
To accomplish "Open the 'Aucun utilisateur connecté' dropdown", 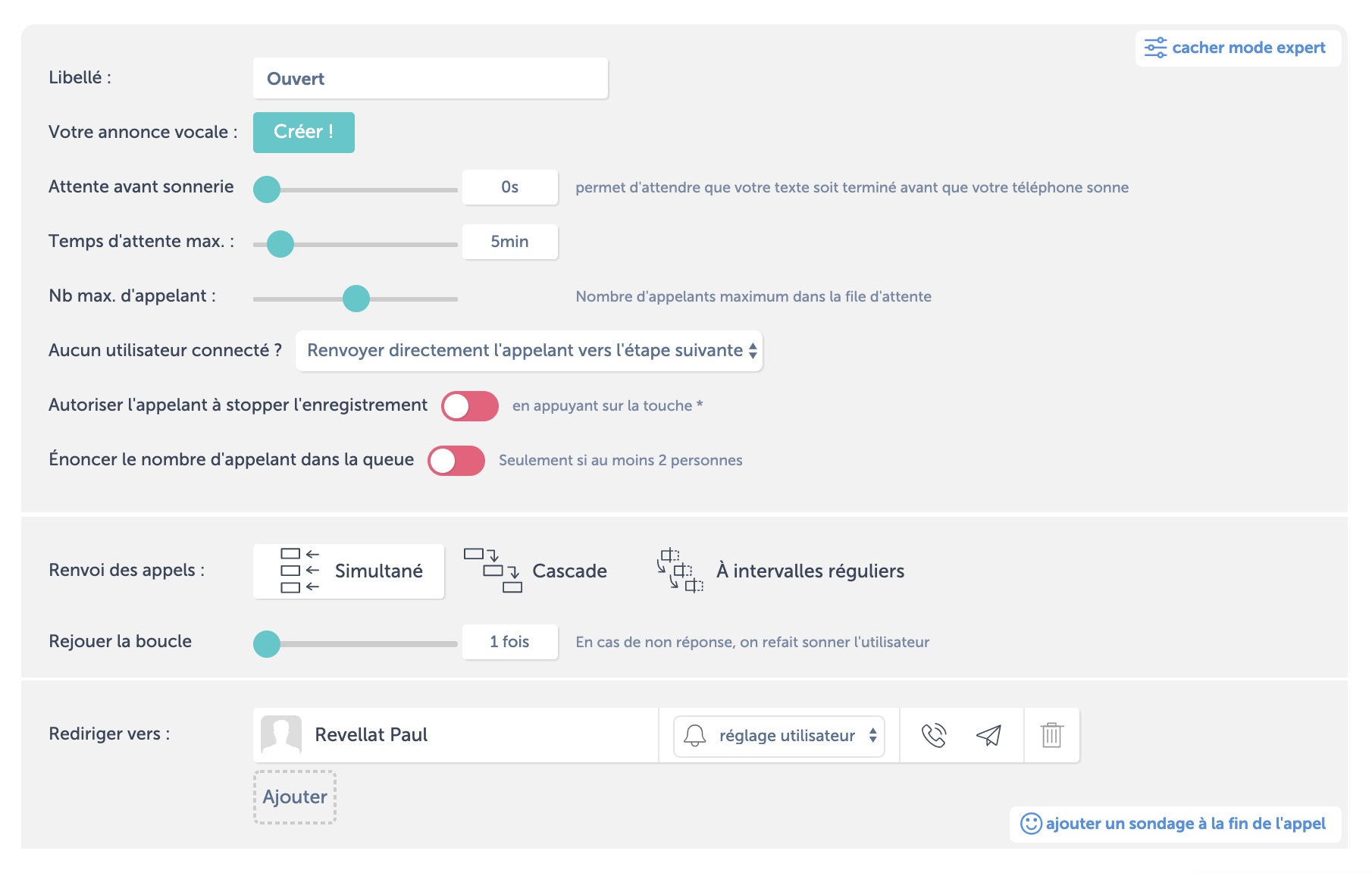I will [x=529, y=351].
